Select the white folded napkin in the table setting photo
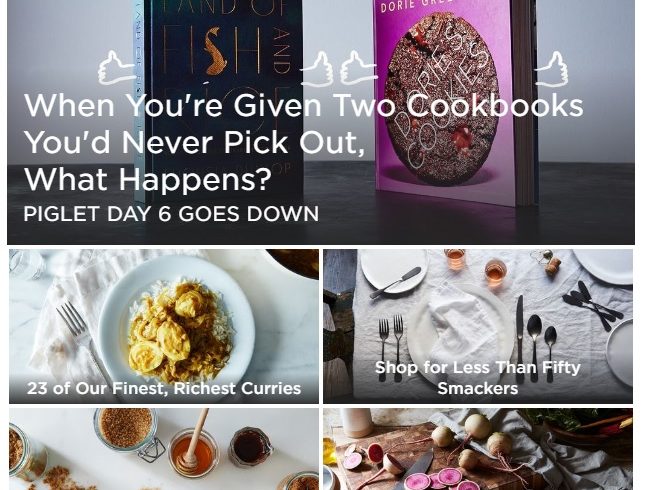This screenshot has height=490, width=651. [x=461, y=328]
